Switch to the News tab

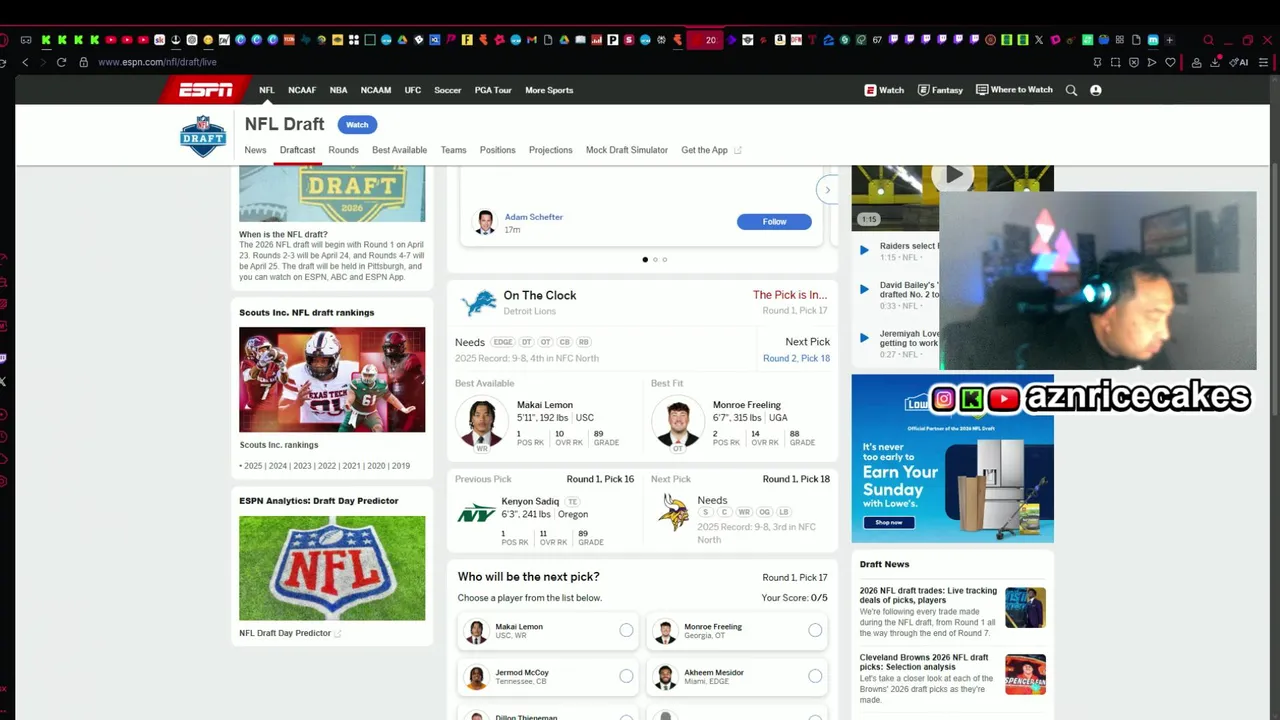pos(256,150)
